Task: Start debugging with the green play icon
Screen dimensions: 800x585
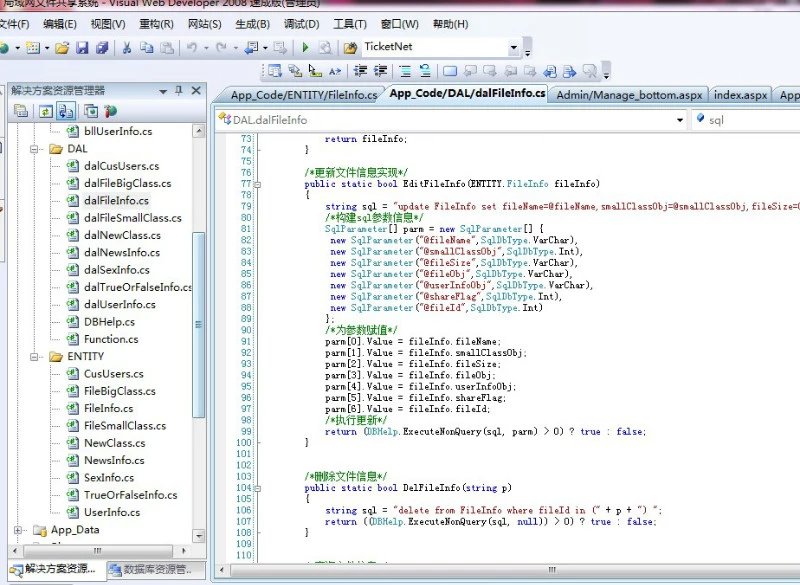Action: [x=306, y=47]
